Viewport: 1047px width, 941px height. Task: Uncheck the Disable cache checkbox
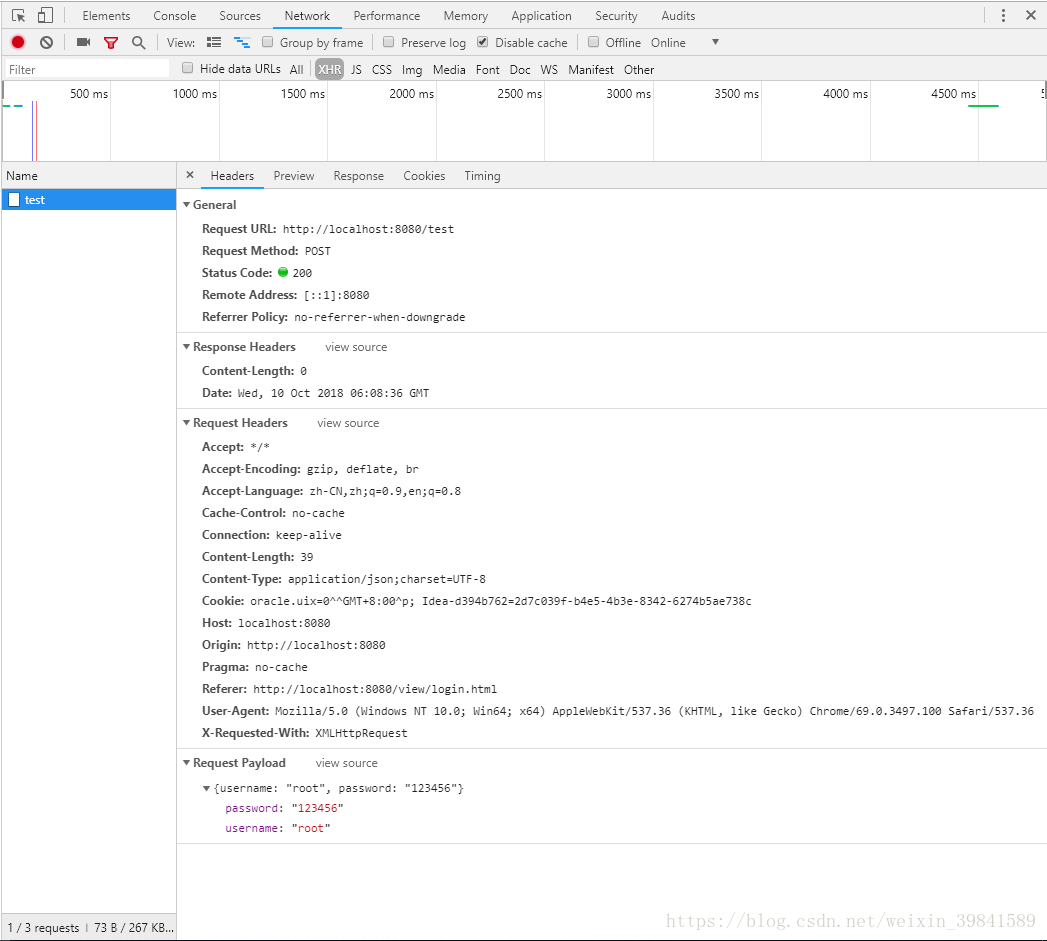(x=483, y=42)
